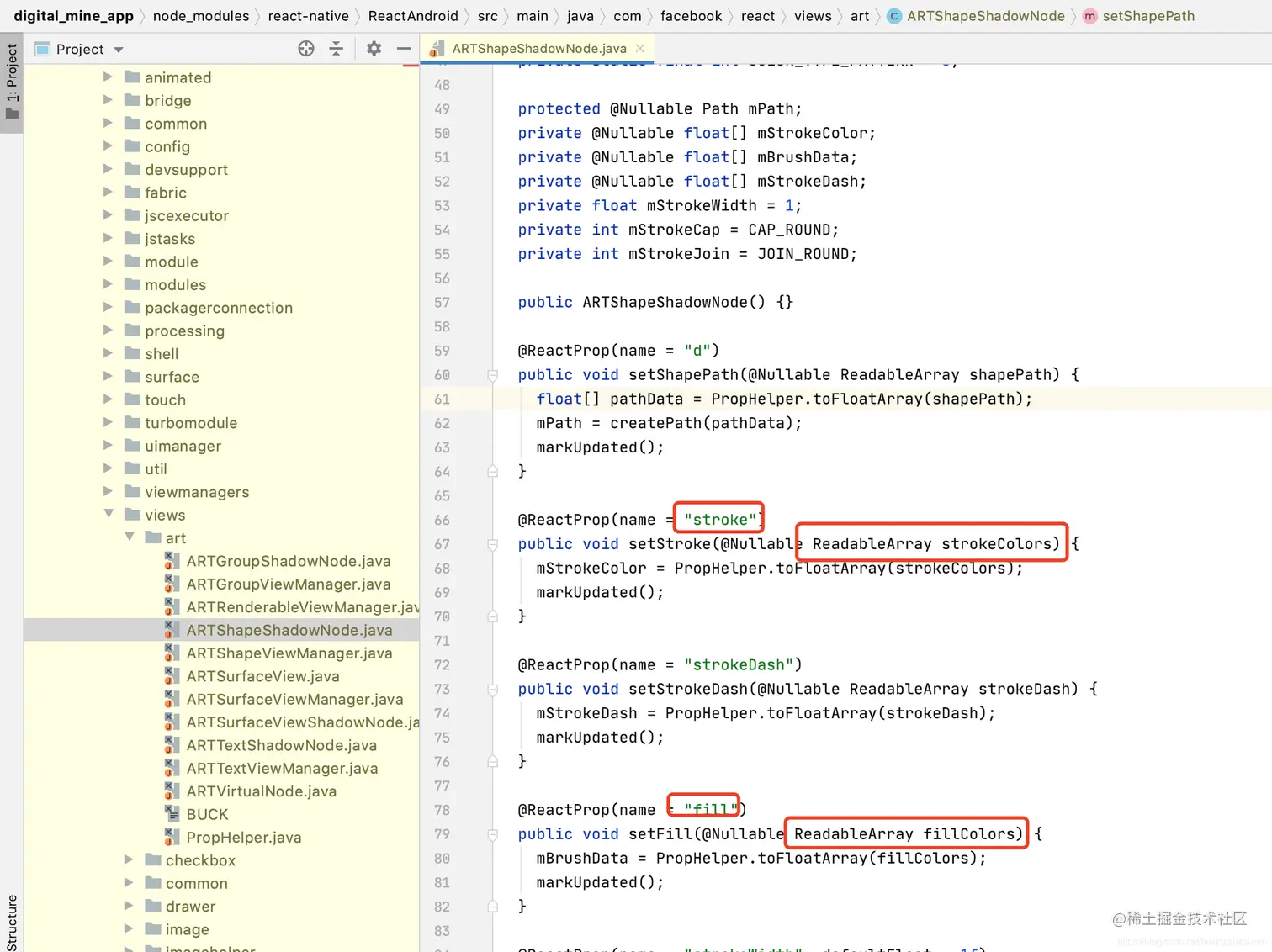Select the ARTShapeShadowNode.java editor tab
Screen dimensions: 1272x952
pos(538,49)
